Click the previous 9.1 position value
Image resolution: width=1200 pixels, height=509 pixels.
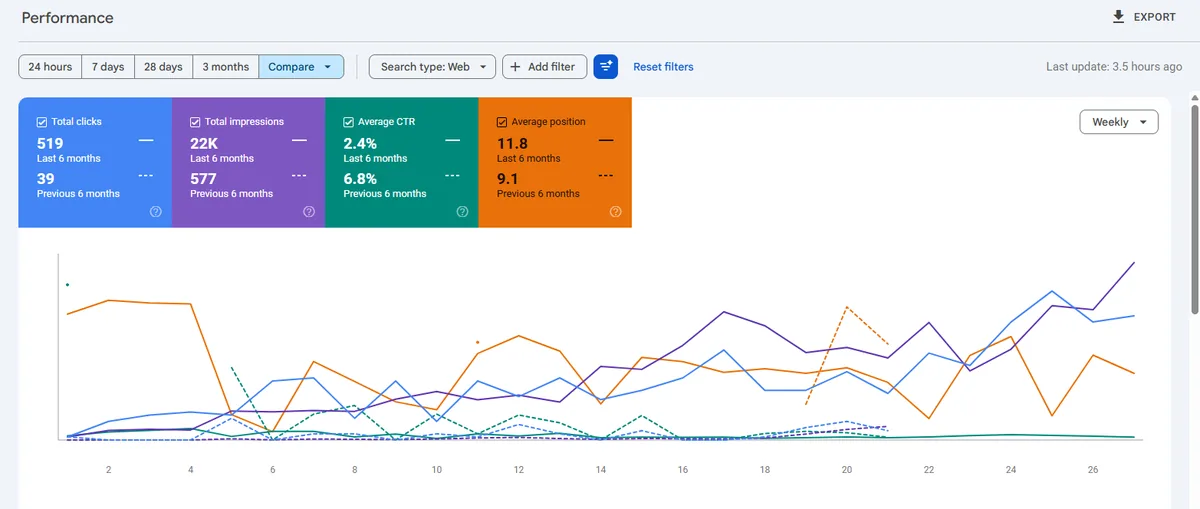(508, 178)
